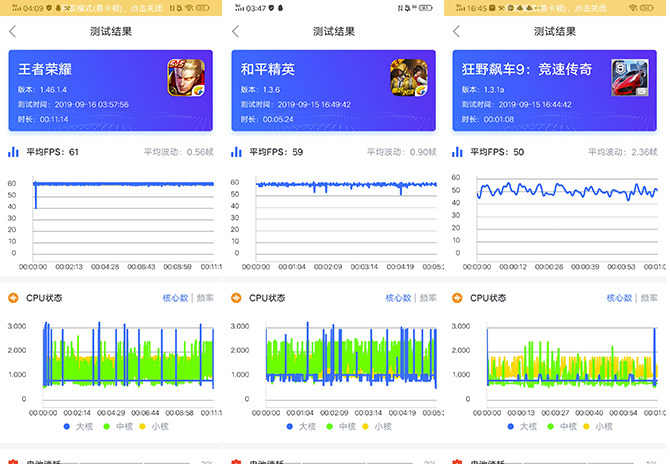
Task: Tap the 和平精英 title text on blue card
Action: [267, 69]
